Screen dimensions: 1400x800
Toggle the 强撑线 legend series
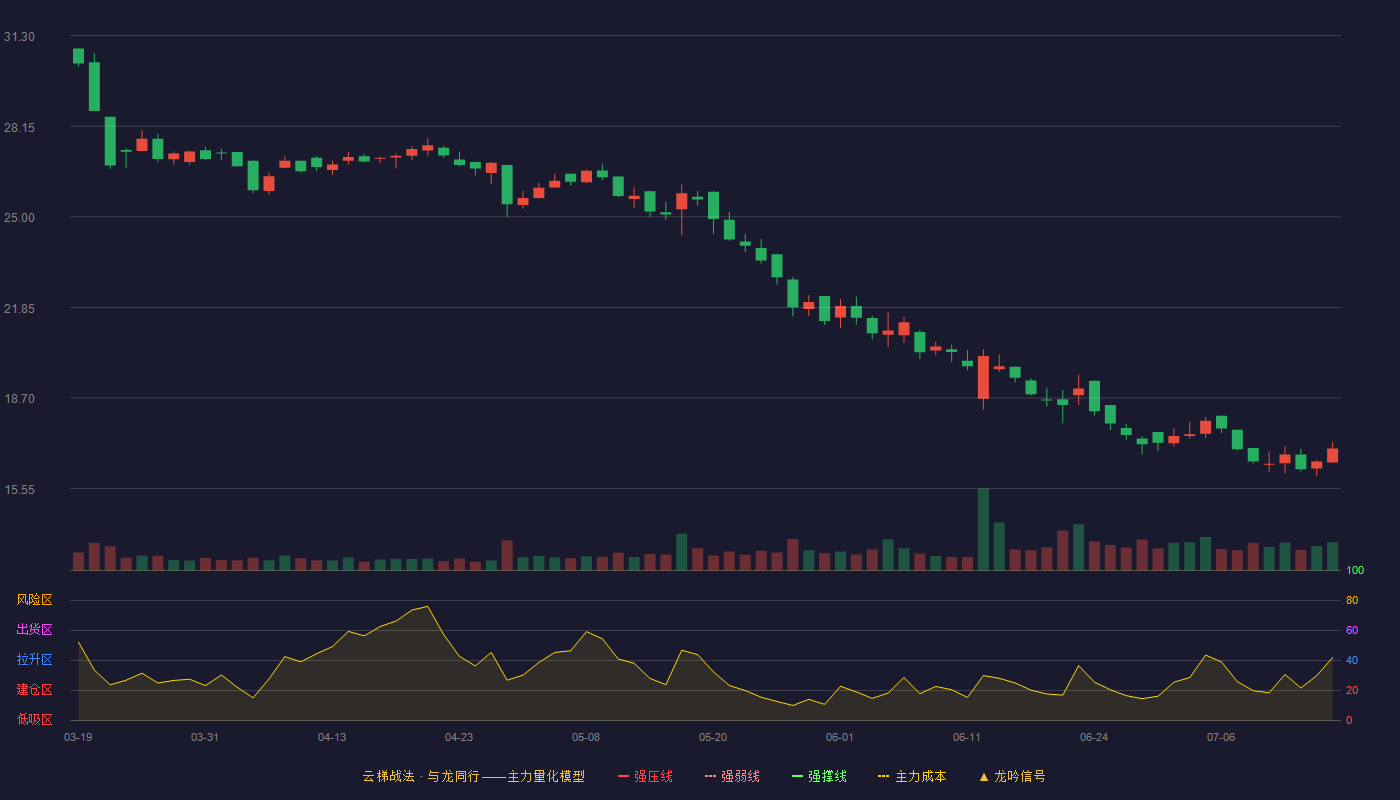(x=819, y=776)
